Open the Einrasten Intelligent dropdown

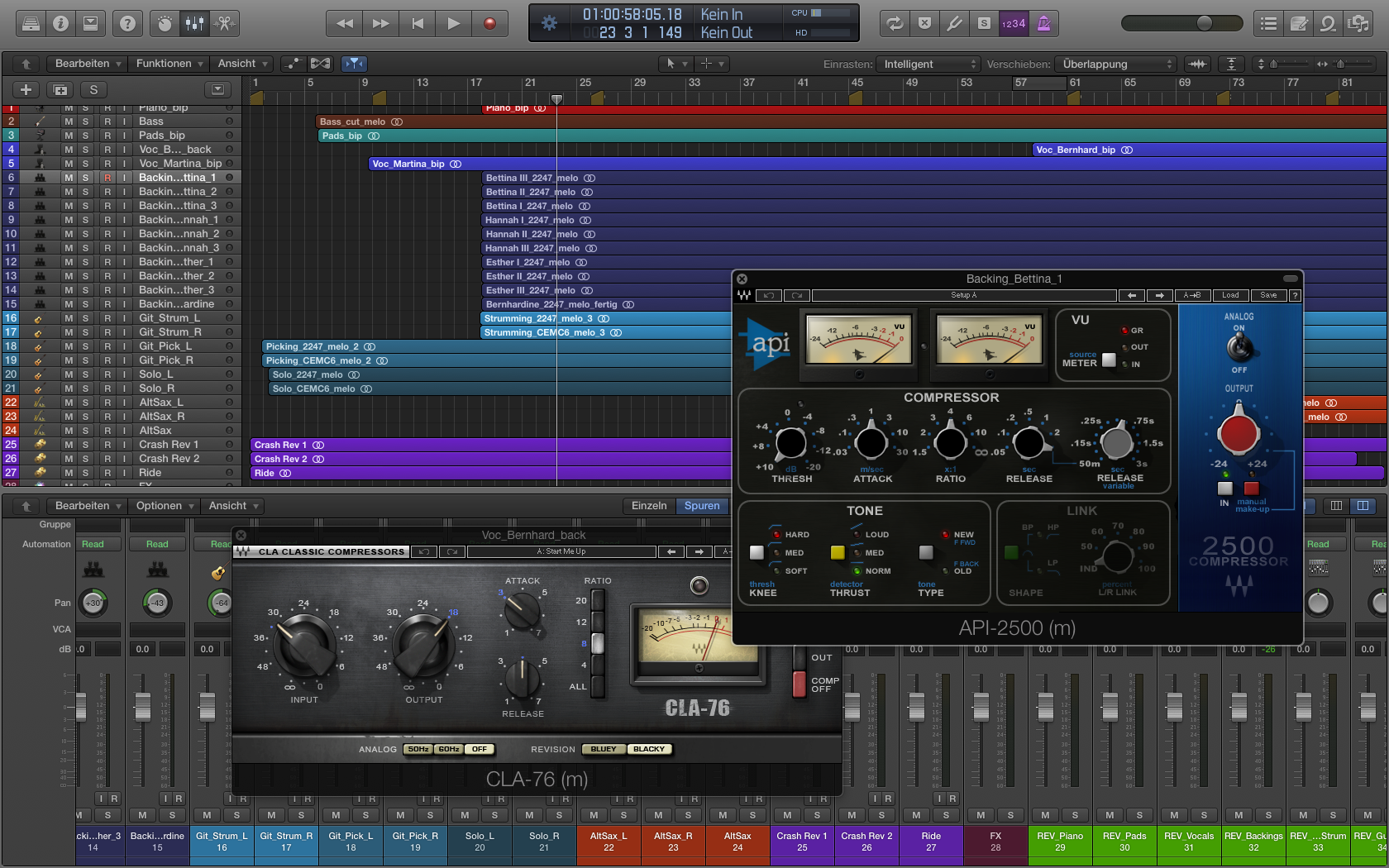click(x=929, y=64)
